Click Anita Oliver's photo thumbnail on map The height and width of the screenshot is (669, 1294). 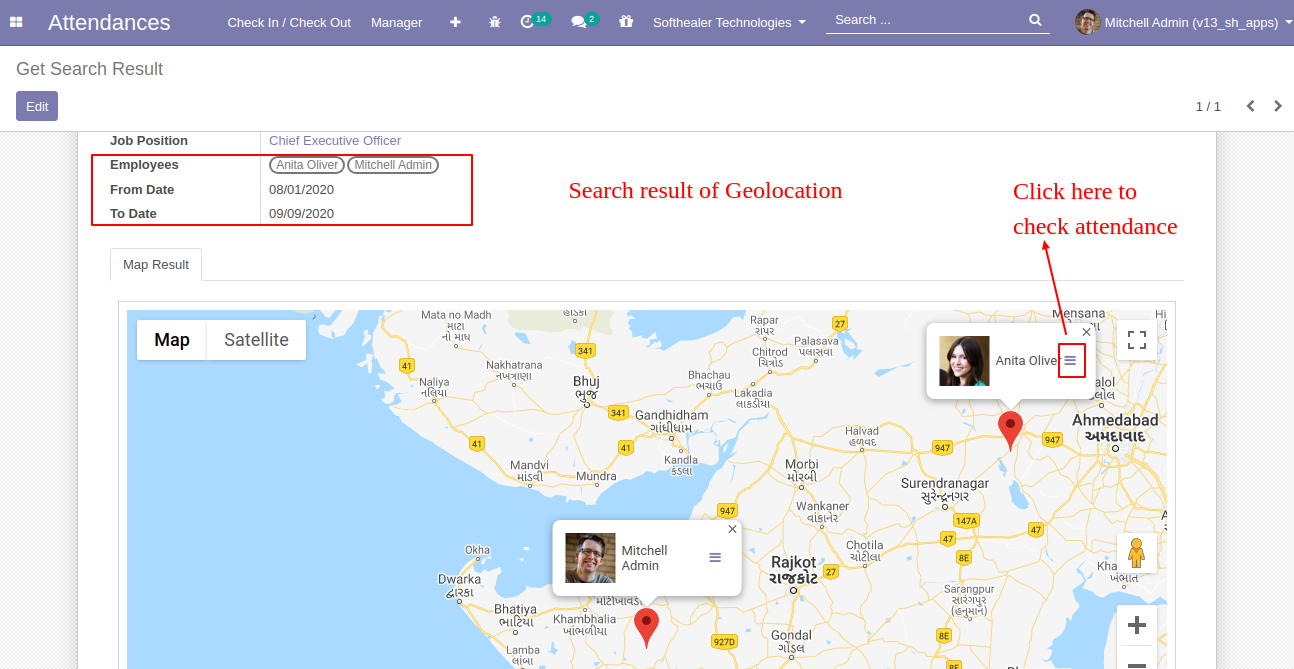pyautogui.click(x=964, y=361)
